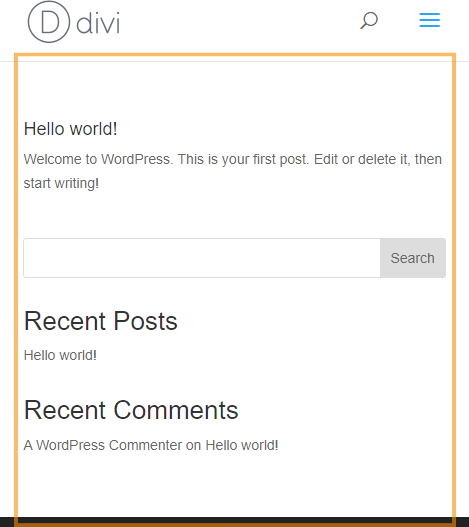Click the thin header divider line
Viewport: 469px width, 527px height.
tap(234, 62)
